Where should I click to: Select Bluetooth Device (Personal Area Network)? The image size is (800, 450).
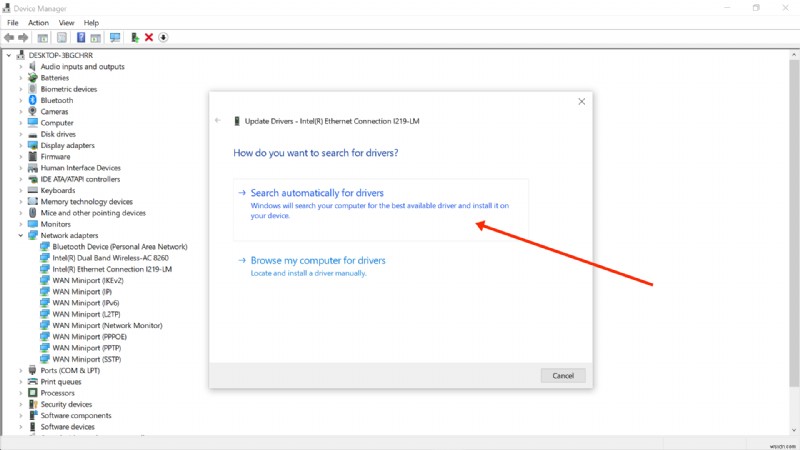119,246
